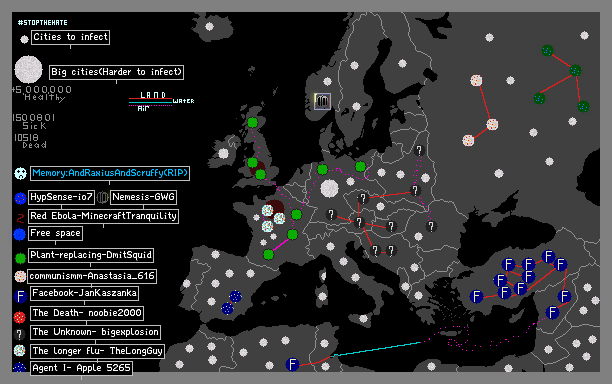
Task: Click the Facebook F city in North Africa
Action: coord(292,364)
